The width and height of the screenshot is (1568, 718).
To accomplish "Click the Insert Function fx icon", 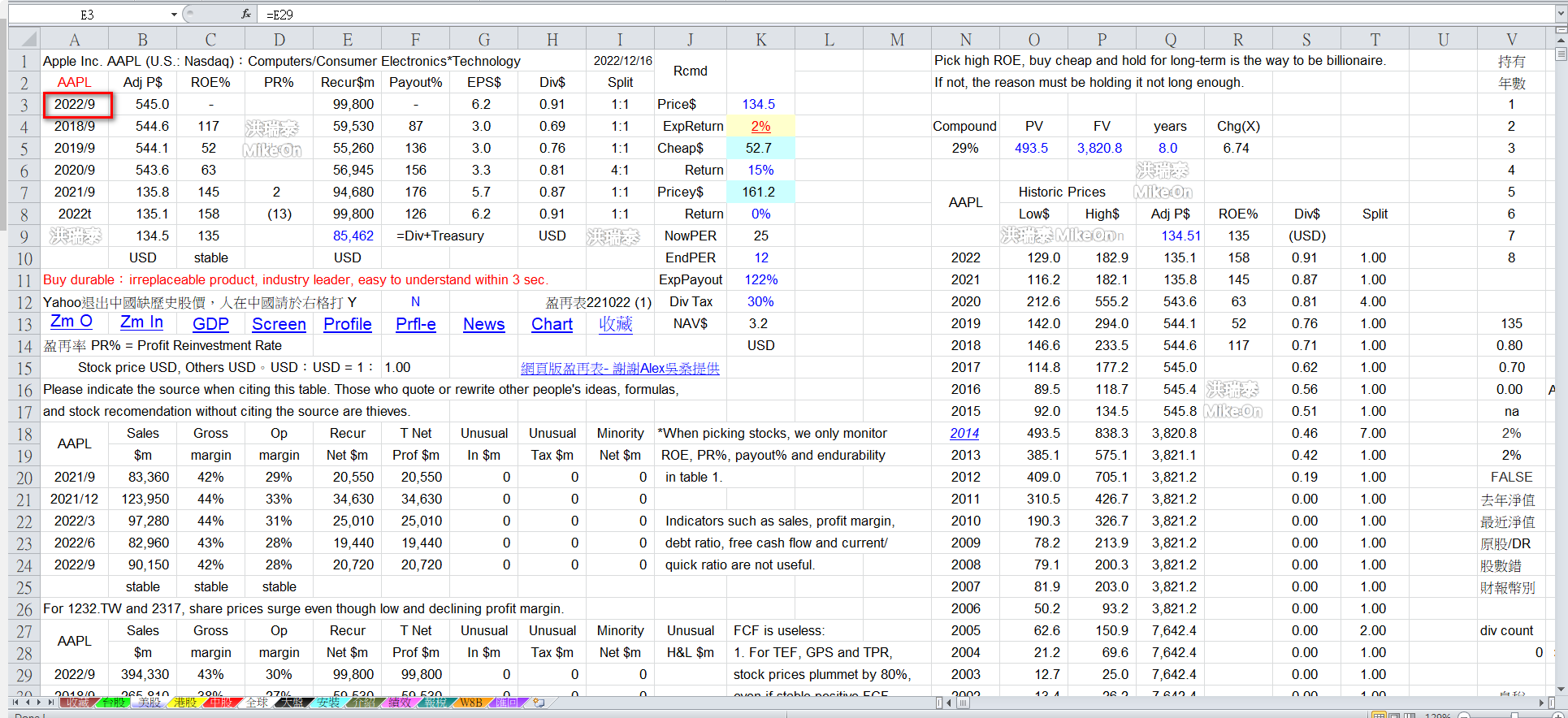I will [246, 14].
